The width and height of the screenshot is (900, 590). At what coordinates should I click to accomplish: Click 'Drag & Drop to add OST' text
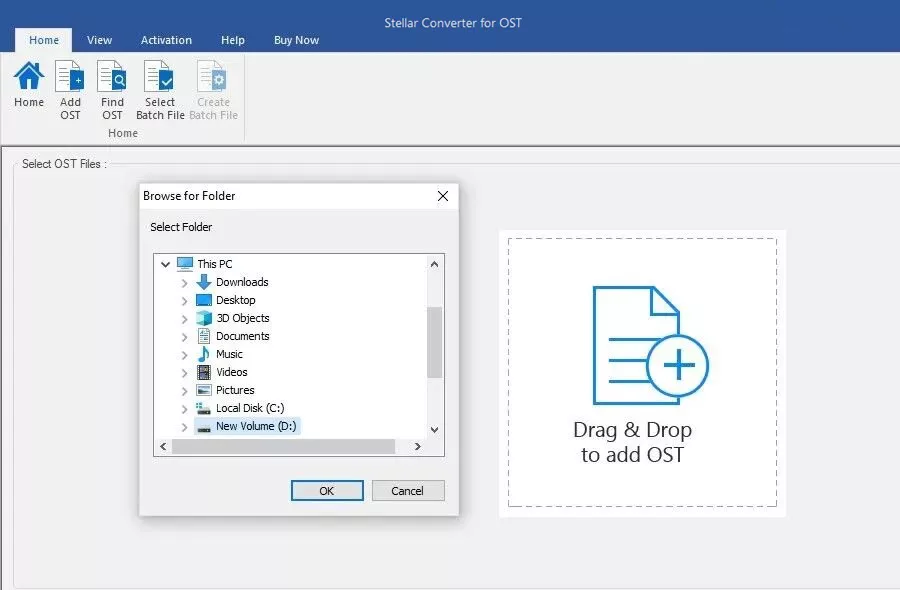633,442
